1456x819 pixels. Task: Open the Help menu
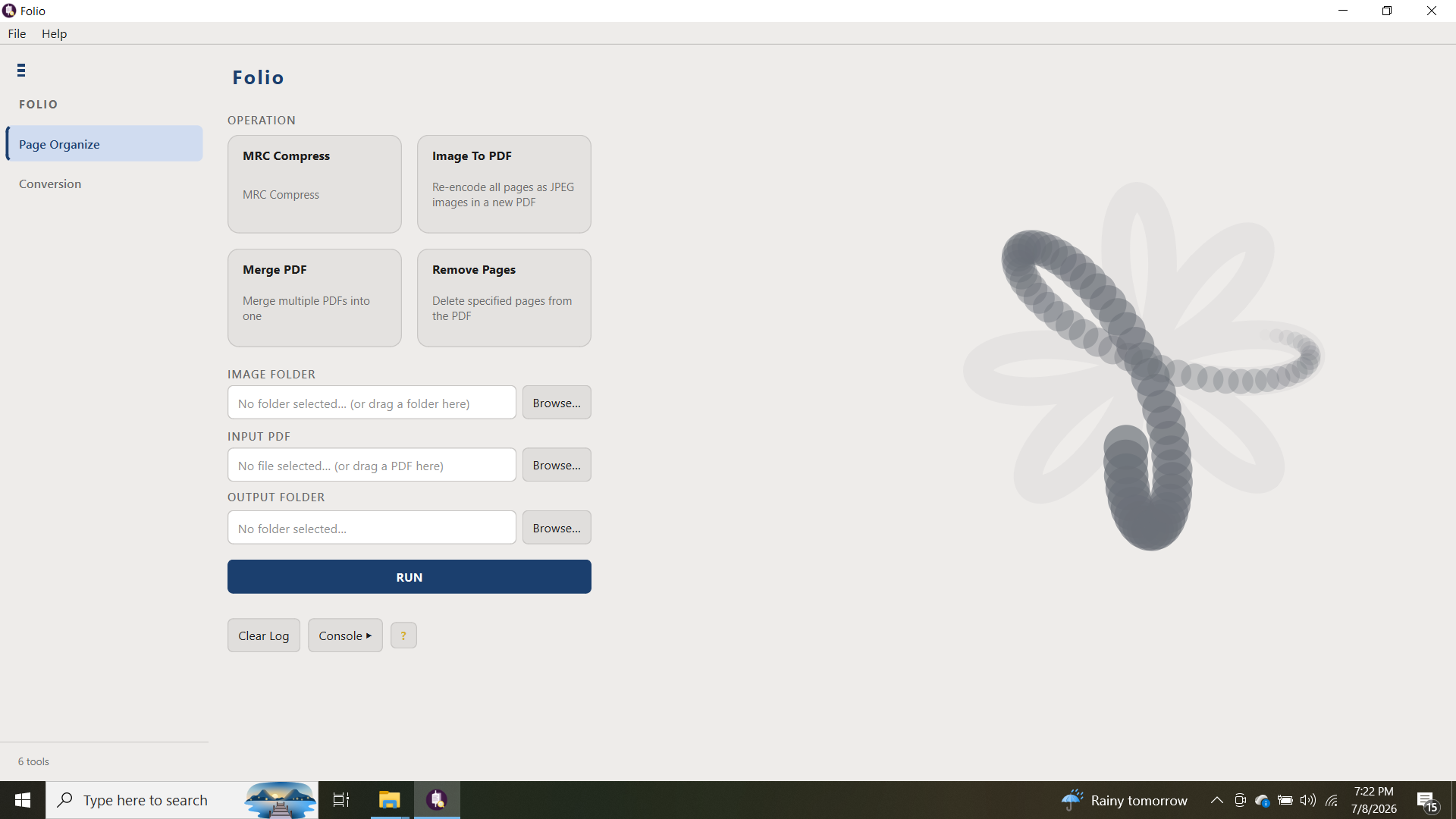(x=54, y=33)
